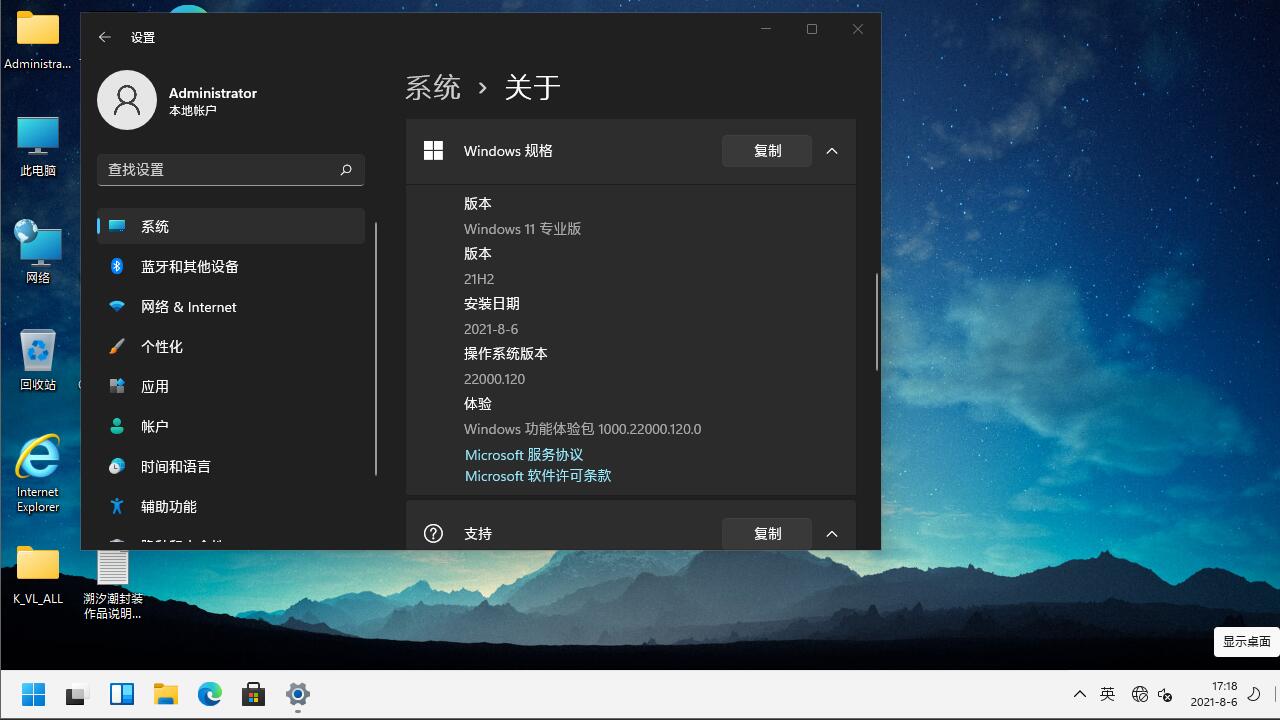Click the sidebar vertical scrollbar

[376, 349]
